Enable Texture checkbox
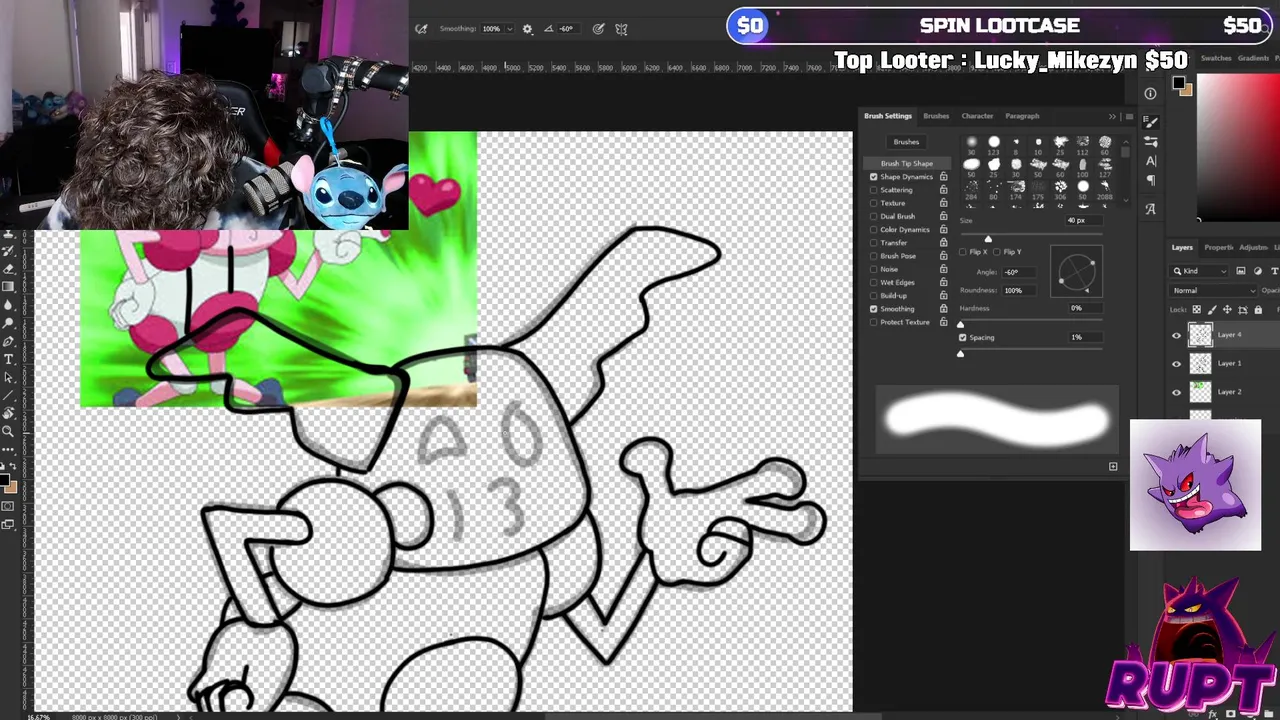 [x=873, y=203]
